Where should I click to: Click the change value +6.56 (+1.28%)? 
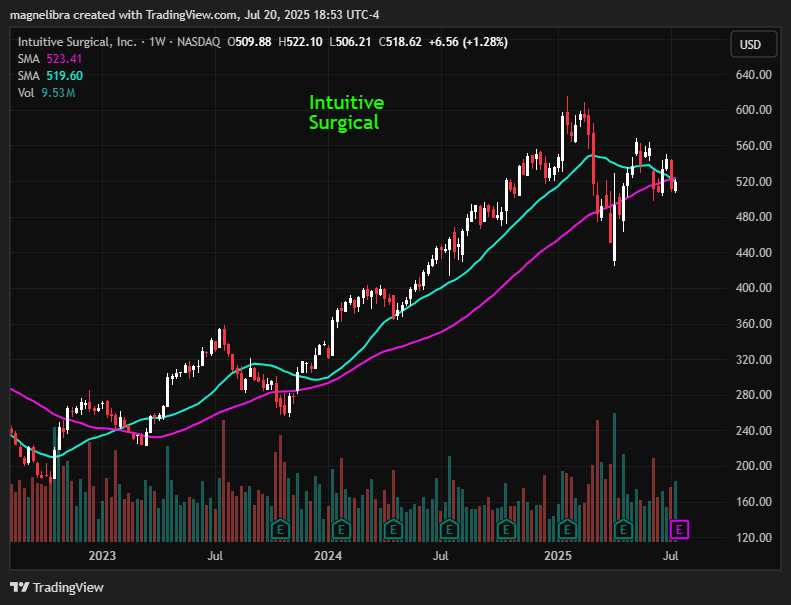468,42
